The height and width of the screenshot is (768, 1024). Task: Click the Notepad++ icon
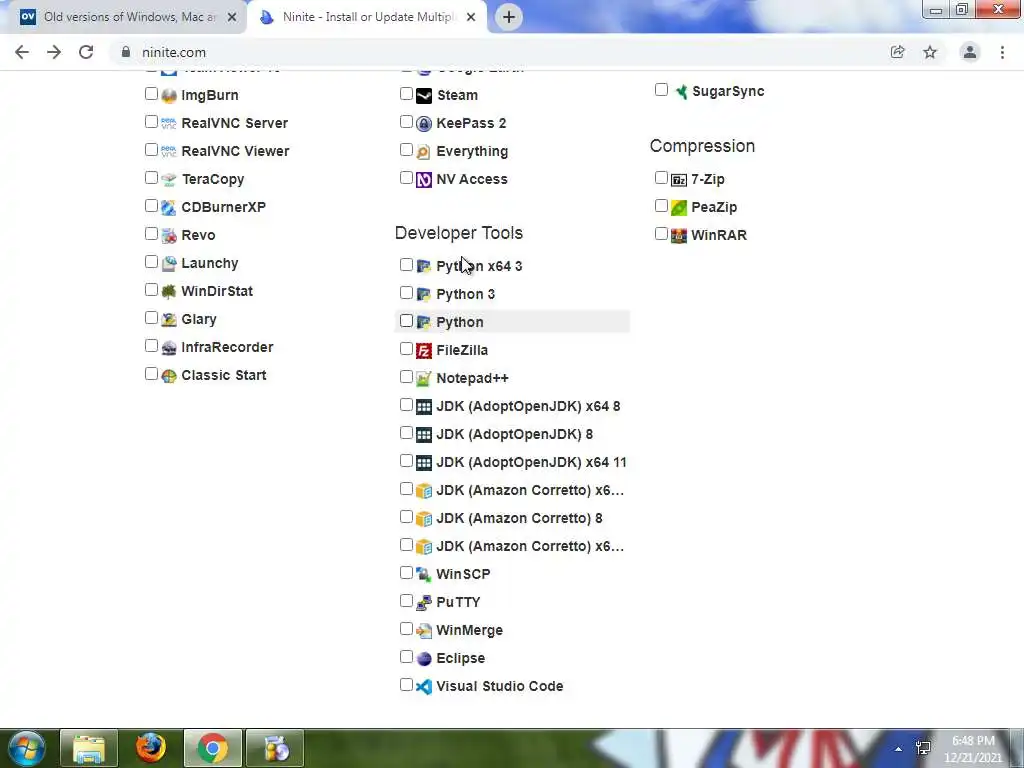tap(424, 379)
